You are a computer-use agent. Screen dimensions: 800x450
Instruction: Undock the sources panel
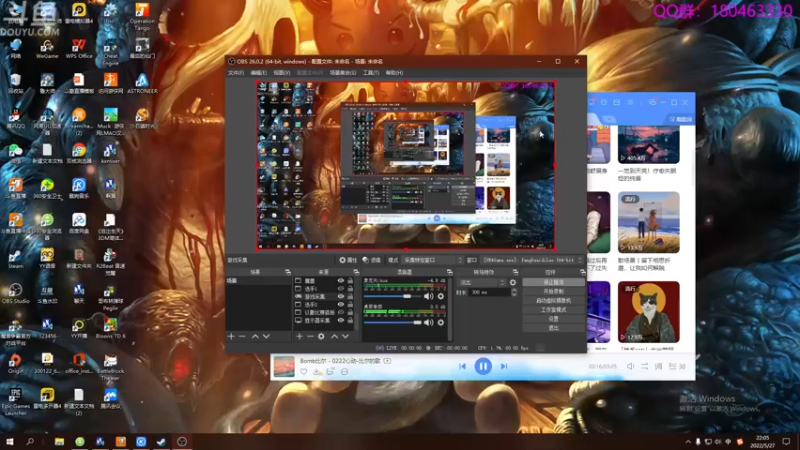pyautogui.click(x=356, y=272)
